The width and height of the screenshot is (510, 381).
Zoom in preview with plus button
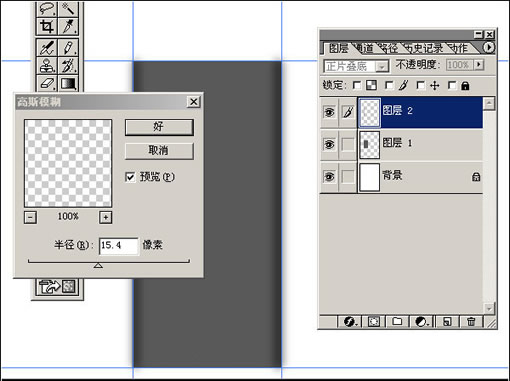pos(106,218)
